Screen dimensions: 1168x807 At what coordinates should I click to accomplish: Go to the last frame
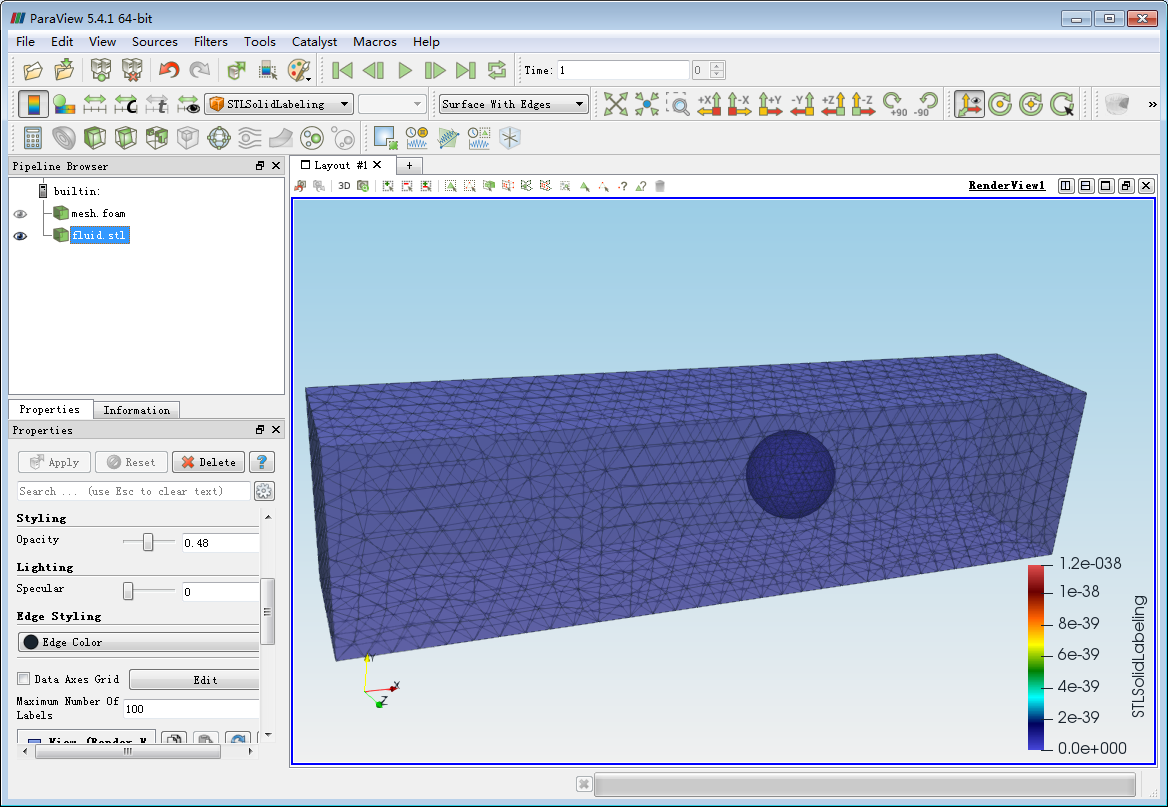click(x=466, y=70)
